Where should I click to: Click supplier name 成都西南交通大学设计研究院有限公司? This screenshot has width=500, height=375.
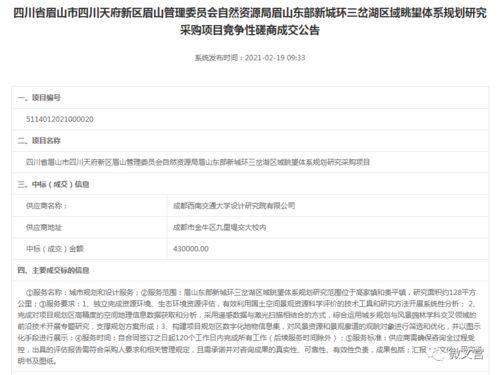234,206
